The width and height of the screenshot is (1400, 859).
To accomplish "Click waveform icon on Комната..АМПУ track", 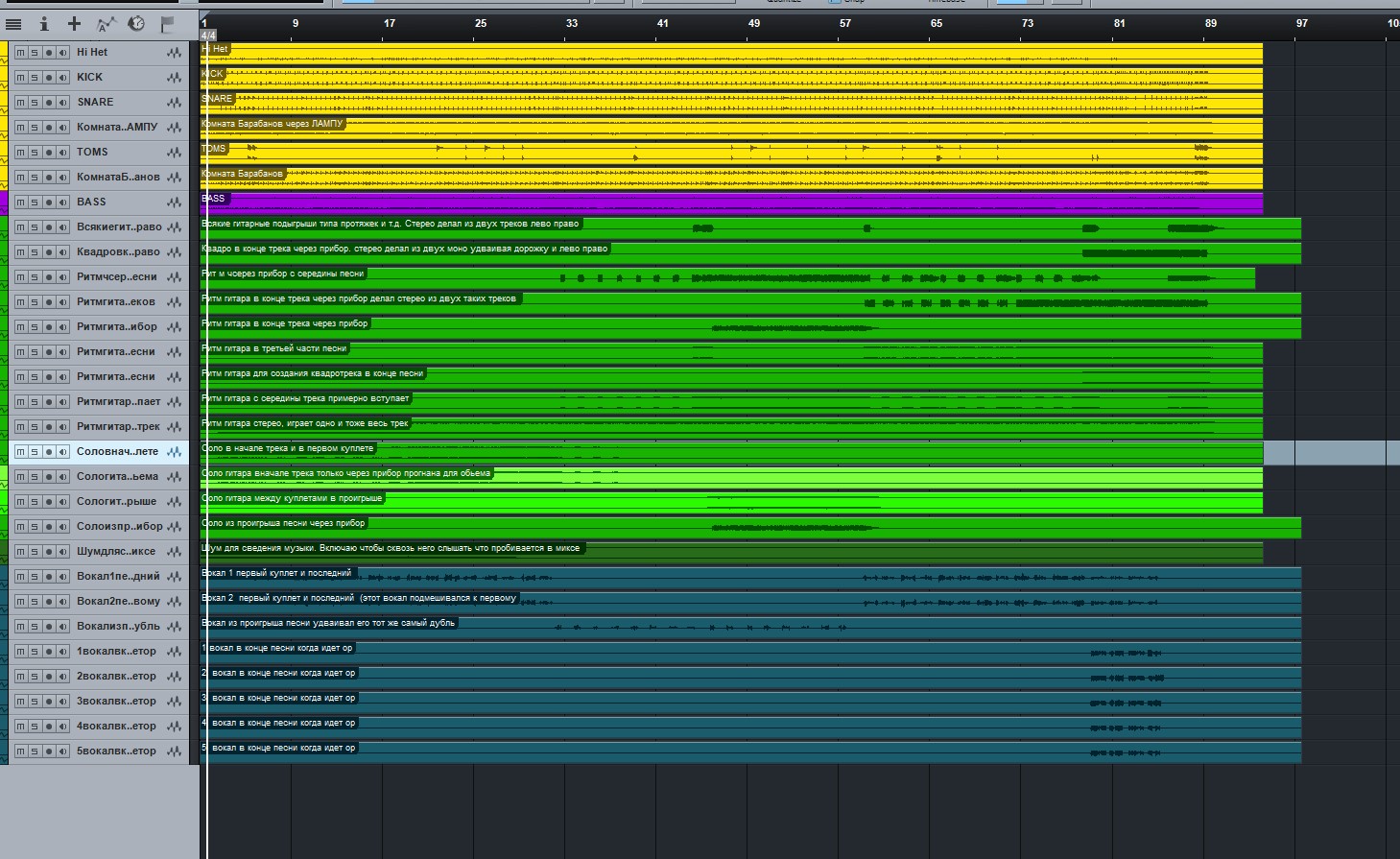I will tap(174, 128).
